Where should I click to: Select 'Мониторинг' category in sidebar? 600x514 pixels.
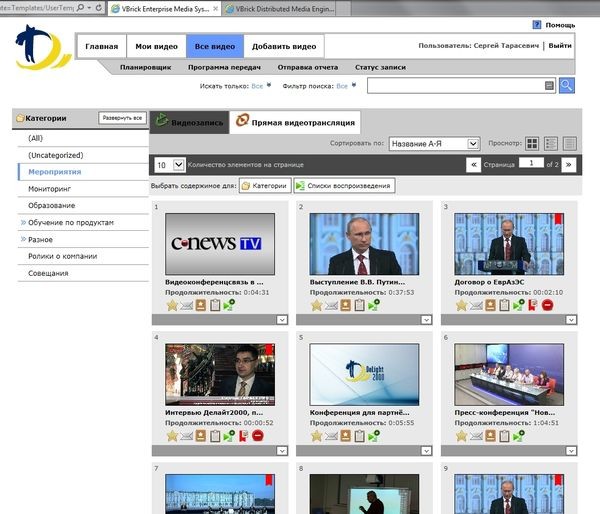coord(50,188)
